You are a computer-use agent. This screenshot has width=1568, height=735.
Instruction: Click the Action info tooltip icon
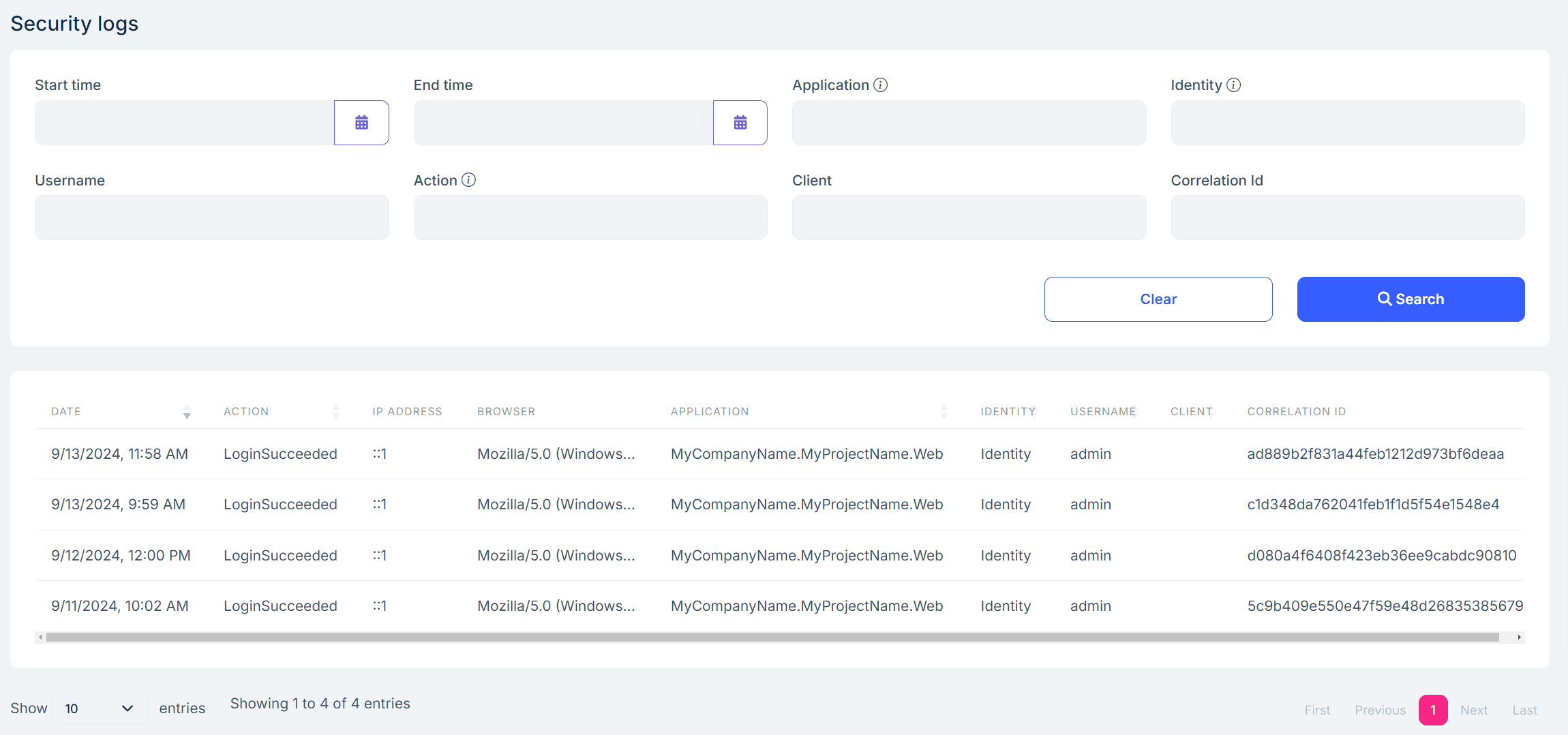(x=468, y=180)
